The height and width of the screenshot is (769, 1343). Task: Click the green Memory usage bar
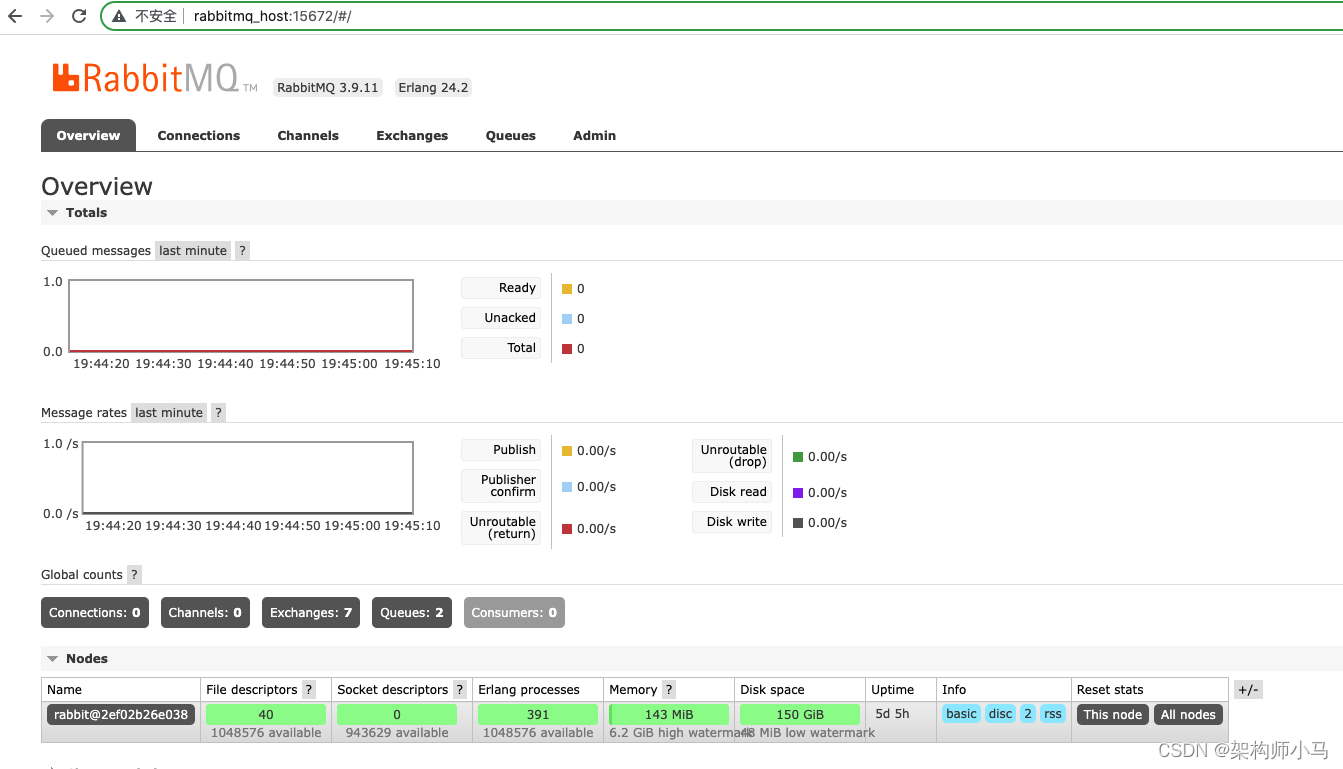coord(668,713)
